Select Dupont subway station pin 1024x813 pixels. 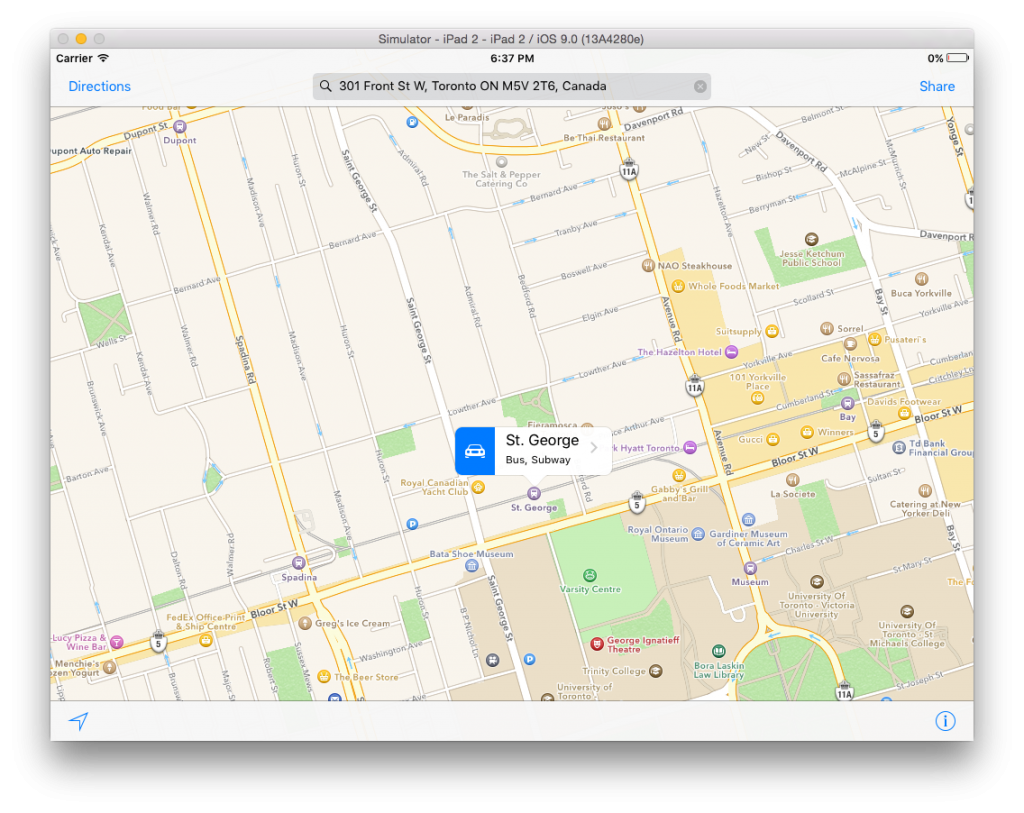[x=180, y=127]
